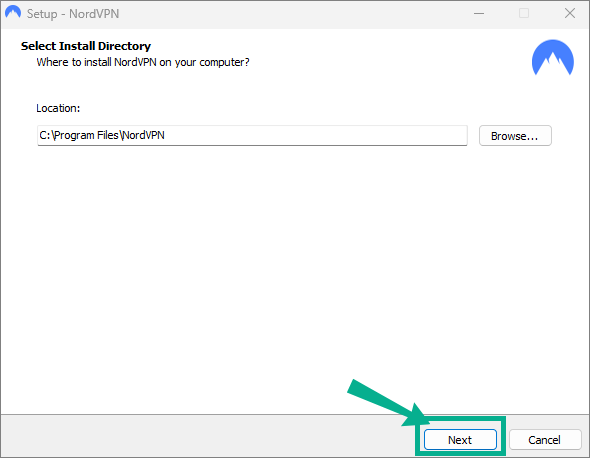The image size is (590, 458).
Task: Click the 'Select Install Directory' heading
Action: click(86, 46)
